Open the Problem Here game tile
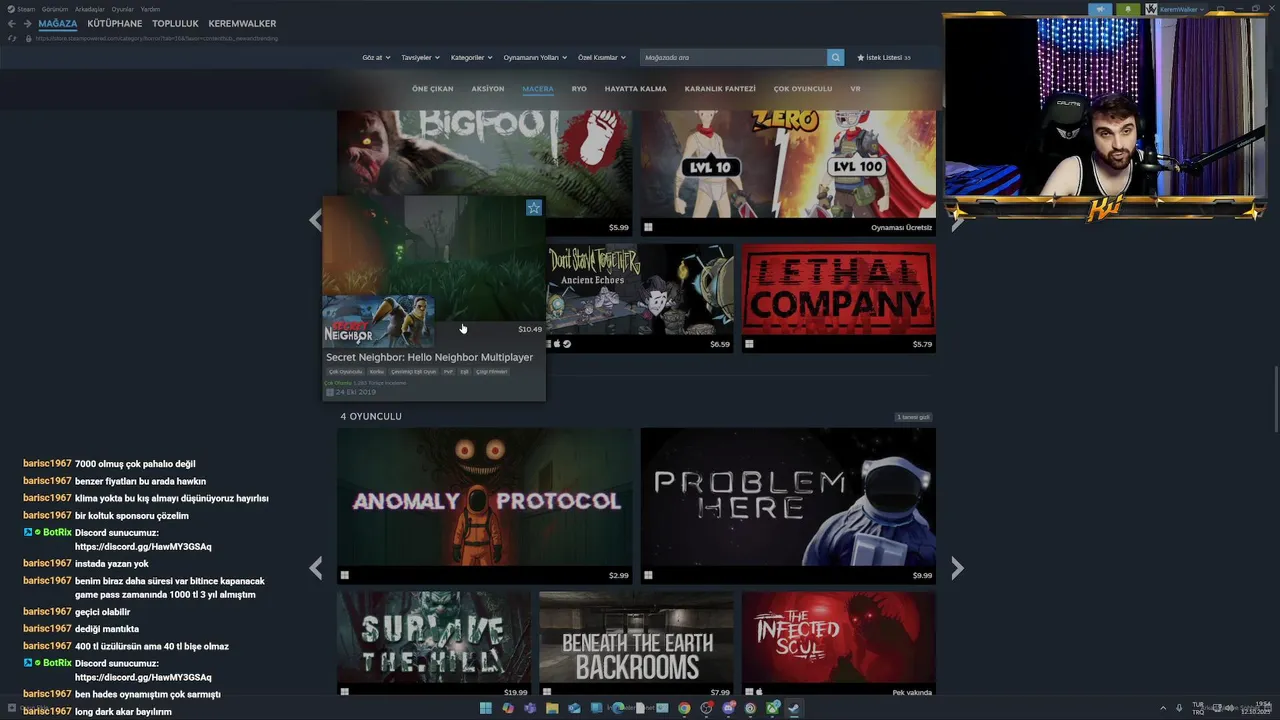The image size is (1280, 720). coord(788,506)
